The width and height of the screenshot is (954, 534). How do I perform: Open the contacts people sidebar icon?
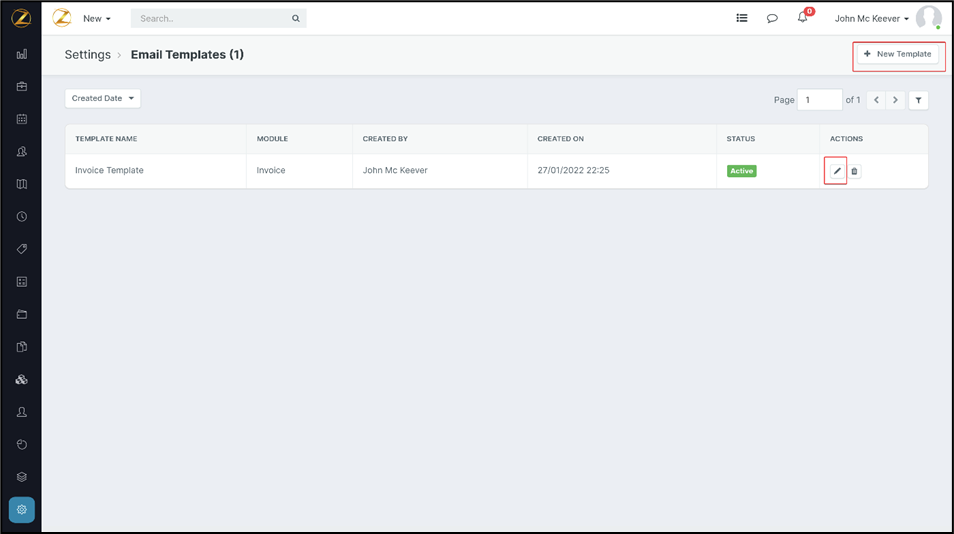coord(22,151)
